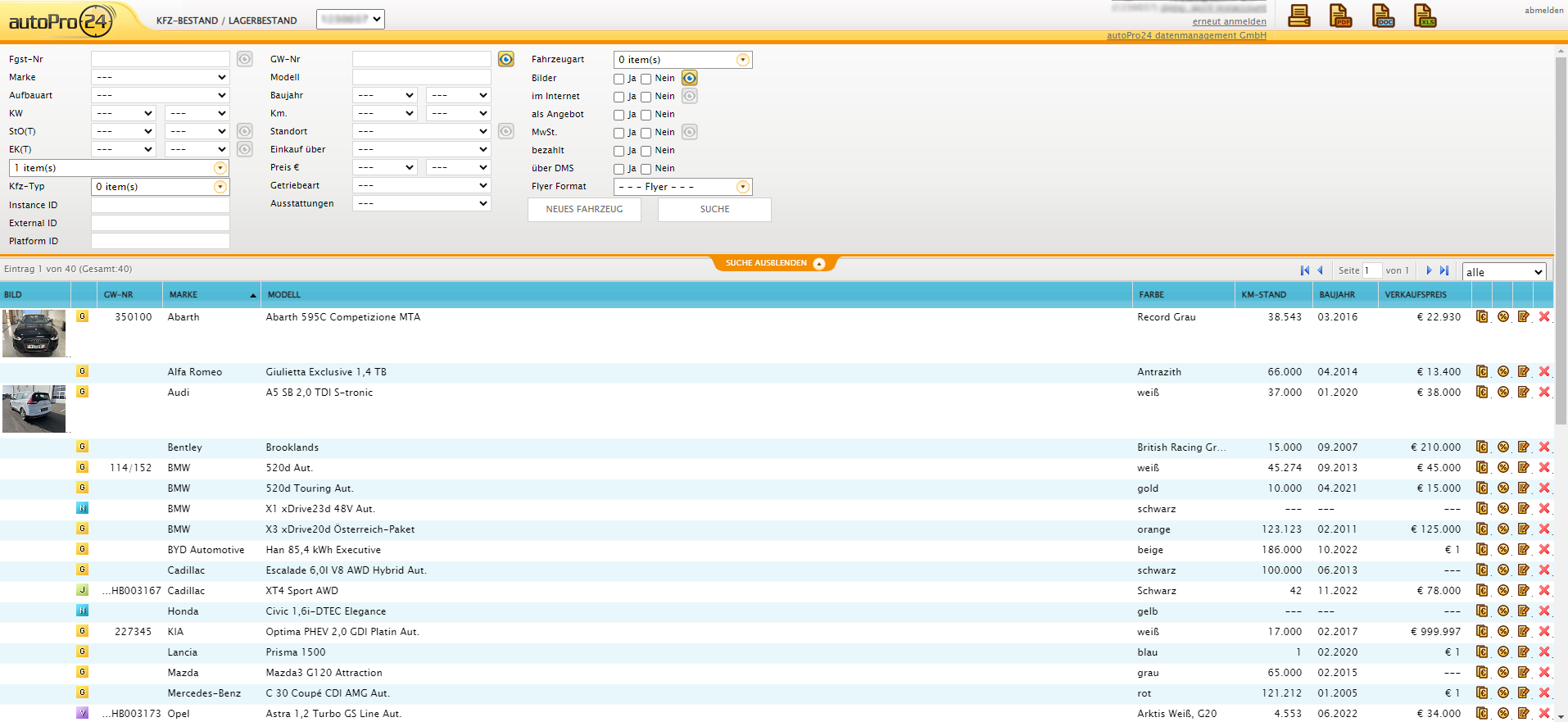Open price icon for Abarth 595C row
The image size is (1568, 722).
point(1482,316)
